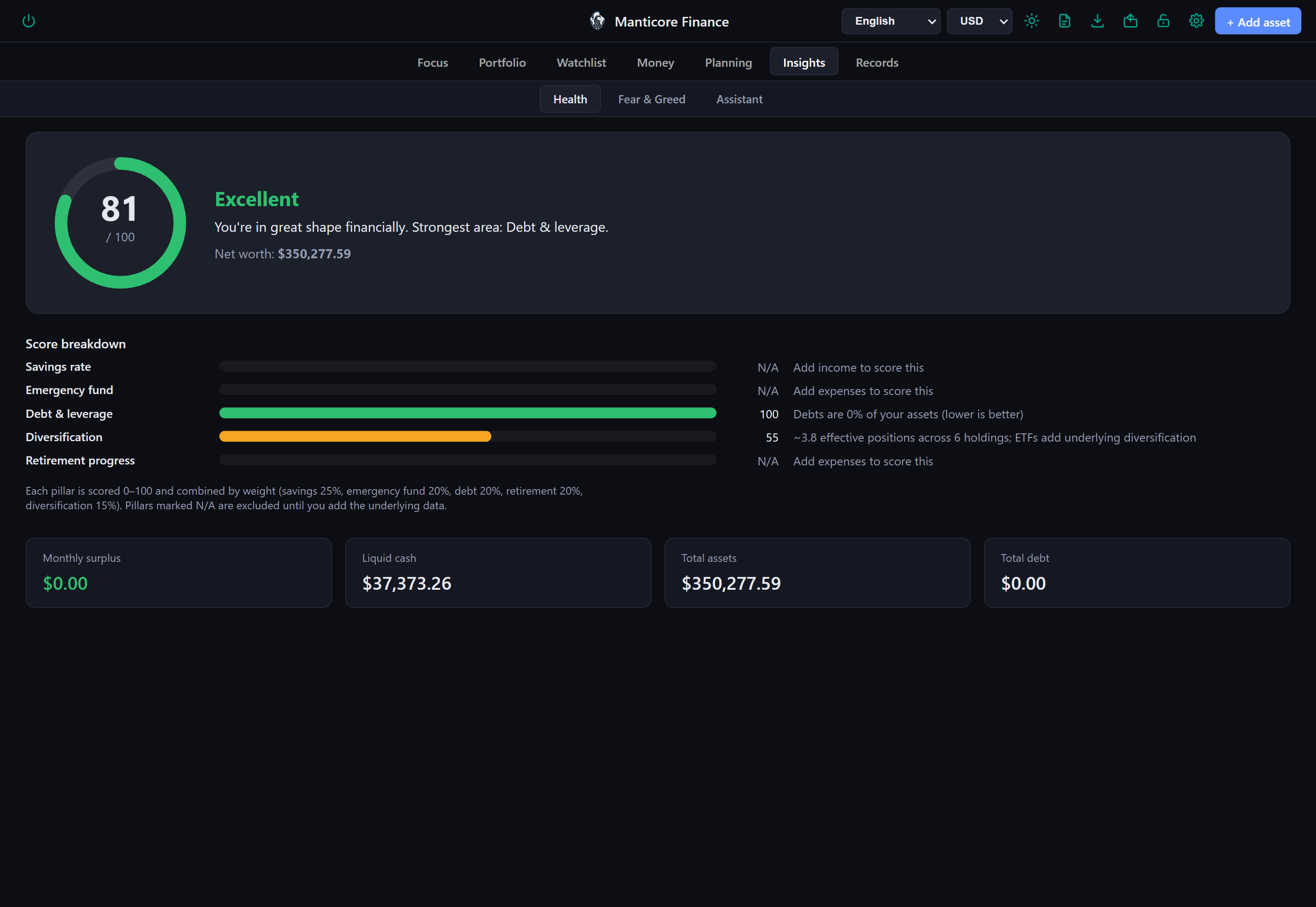Click the Manticore Finance logo
The height and width of the screenshot is (907, 1316).
[x=597, y=21]
